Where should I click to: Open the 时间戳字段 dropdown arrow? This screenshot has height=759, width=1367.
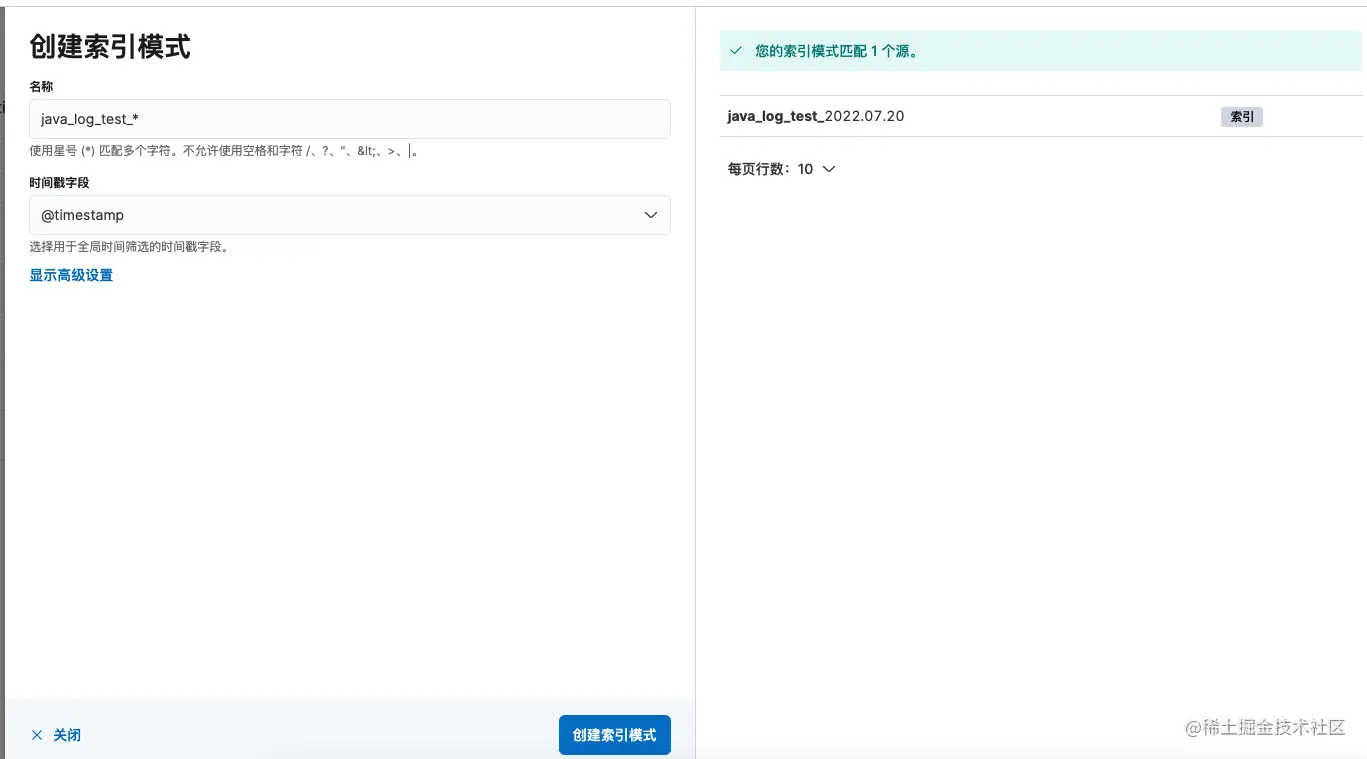pos(651,215)
